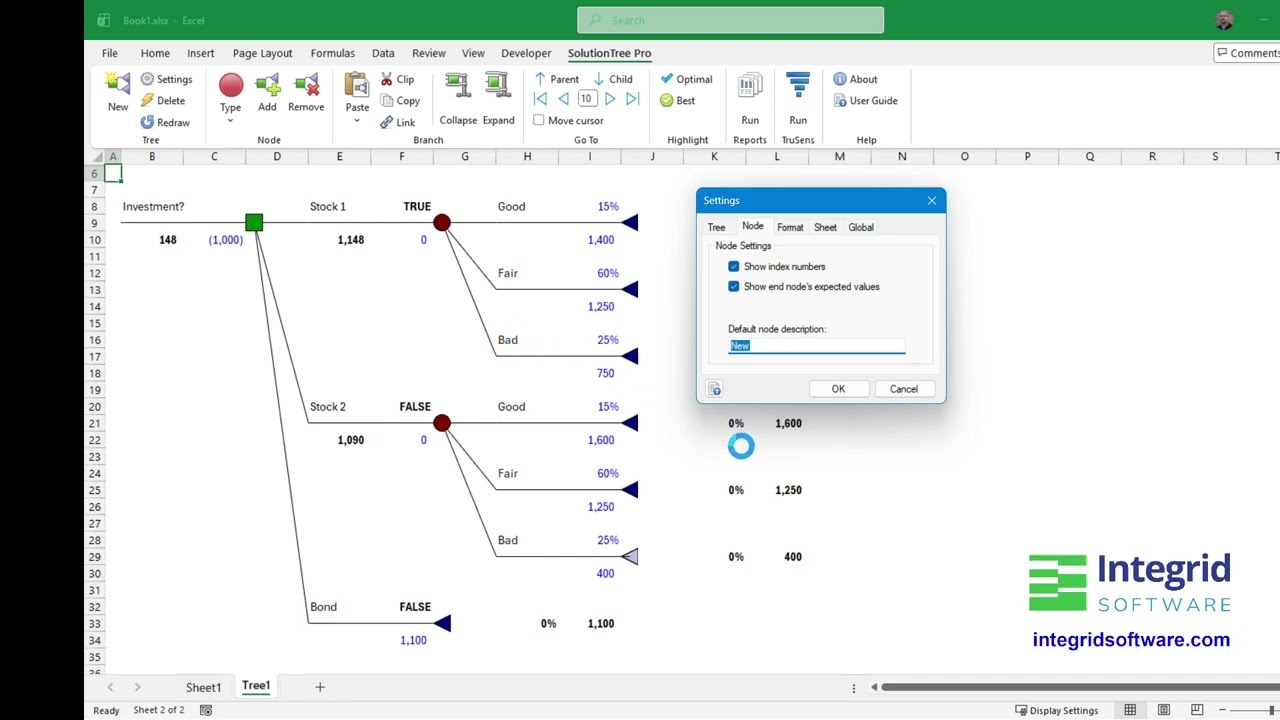The width and height of the screenshot is (1280, 720).
Task: Open the User Guide
Action: coord(865,100)
